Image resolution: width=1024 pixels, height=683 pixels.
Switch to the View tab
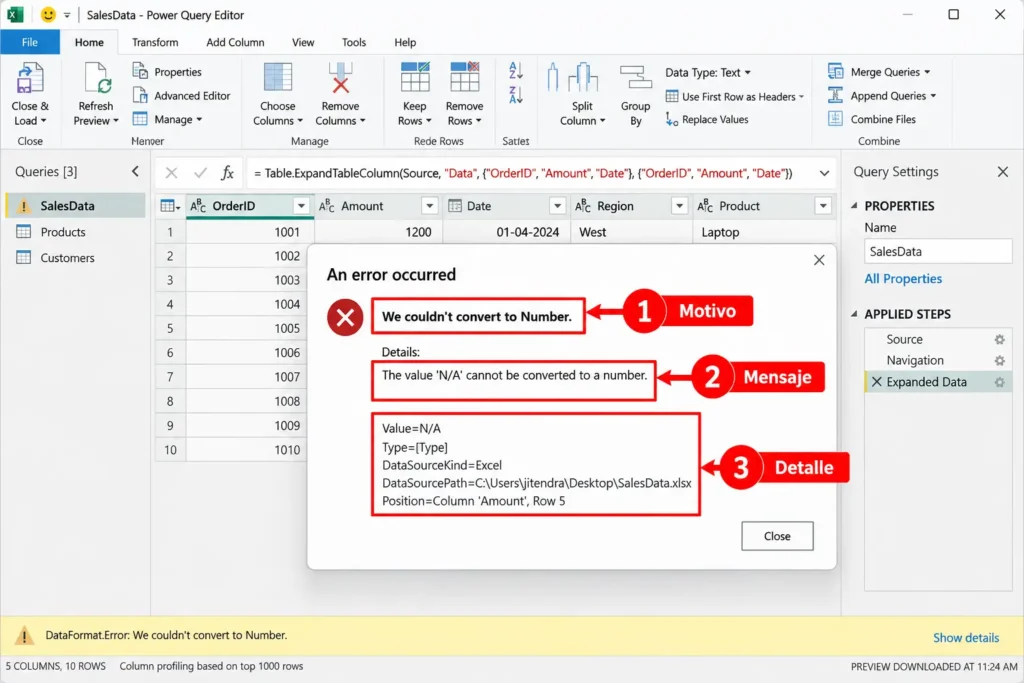[303, 42]
